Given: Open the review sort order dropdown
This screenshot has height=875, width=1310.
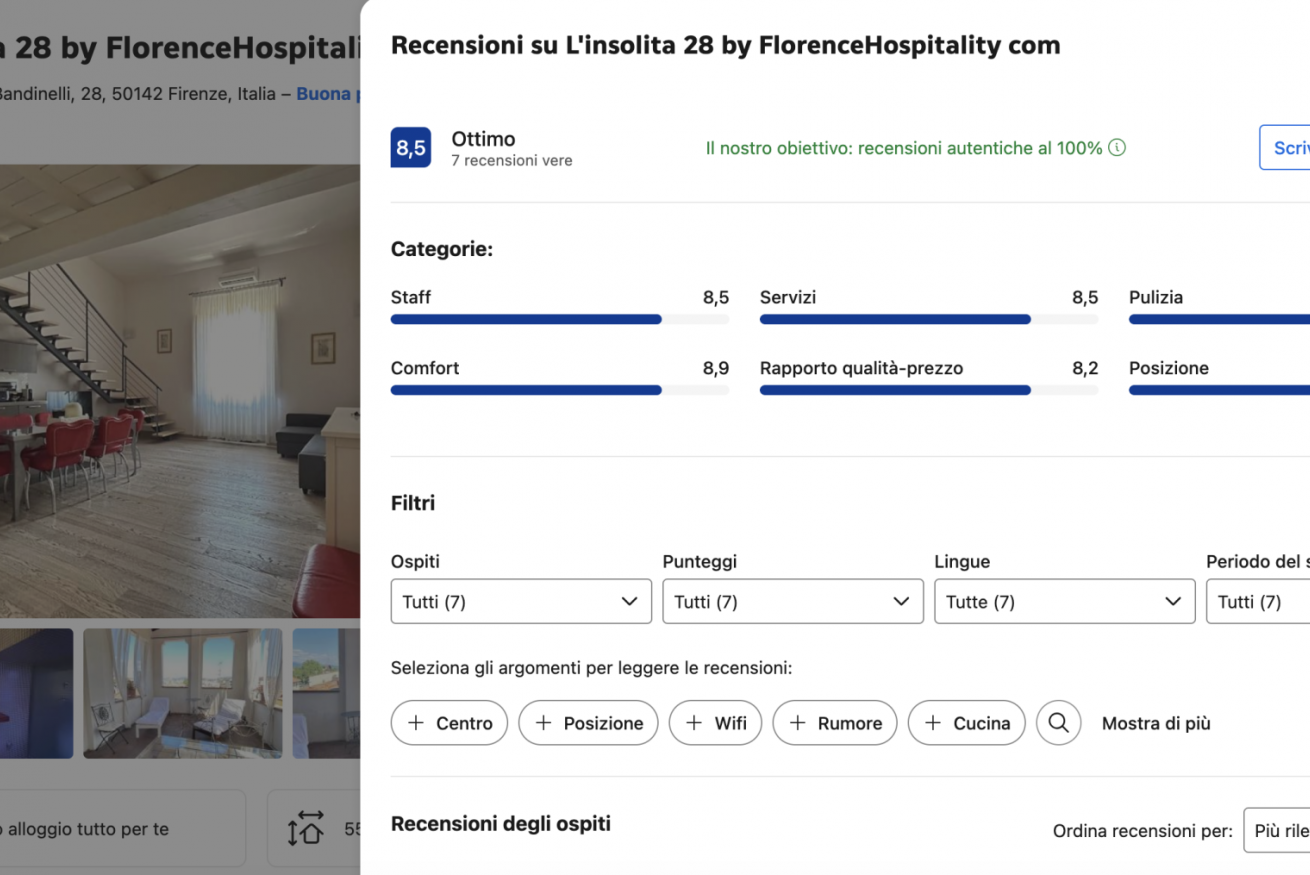Looking at the screenshot, I should coord(1276,831).
